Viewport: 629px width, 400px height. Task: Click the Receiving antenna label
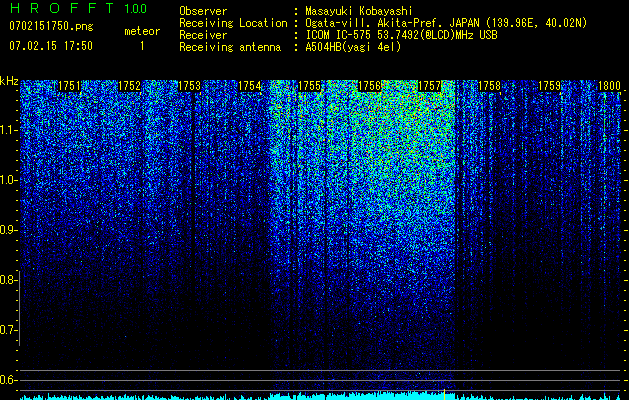pyautogui.click(x=230, y=47)
